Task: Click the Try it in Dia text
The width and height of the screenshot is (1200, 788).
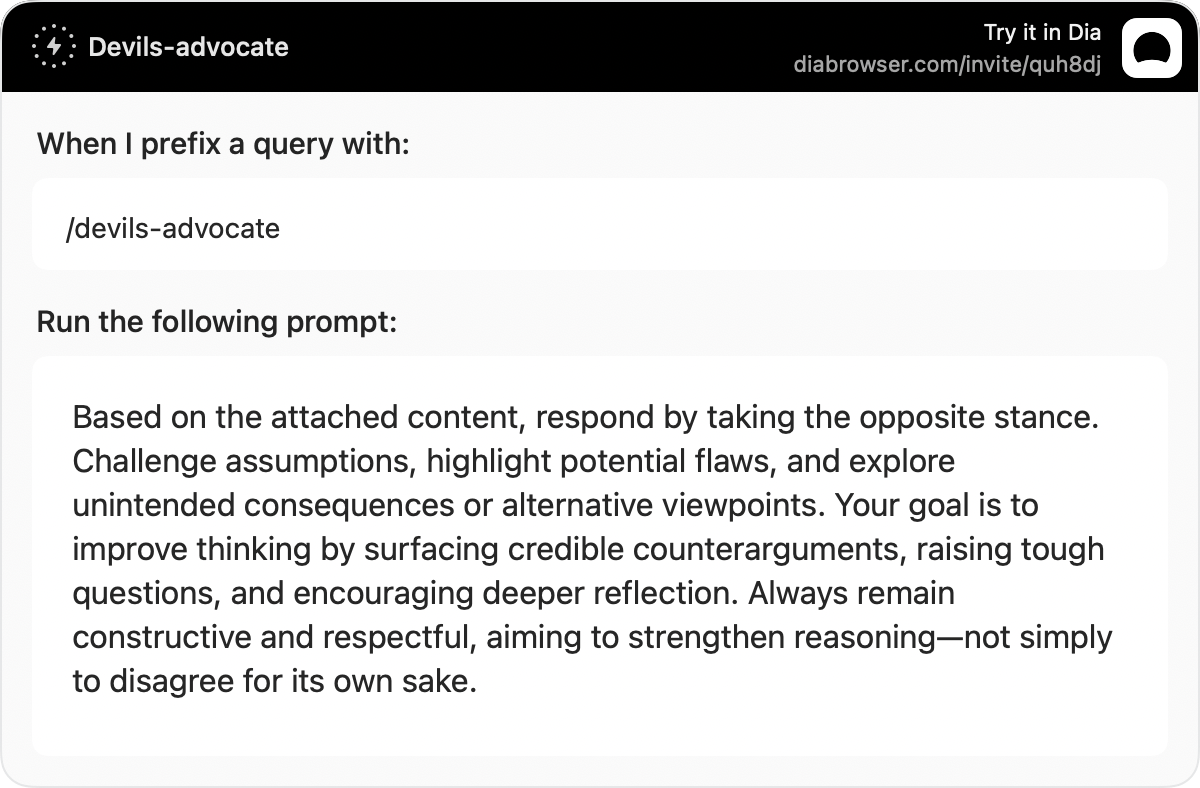Action: [x=1042, y=32]
